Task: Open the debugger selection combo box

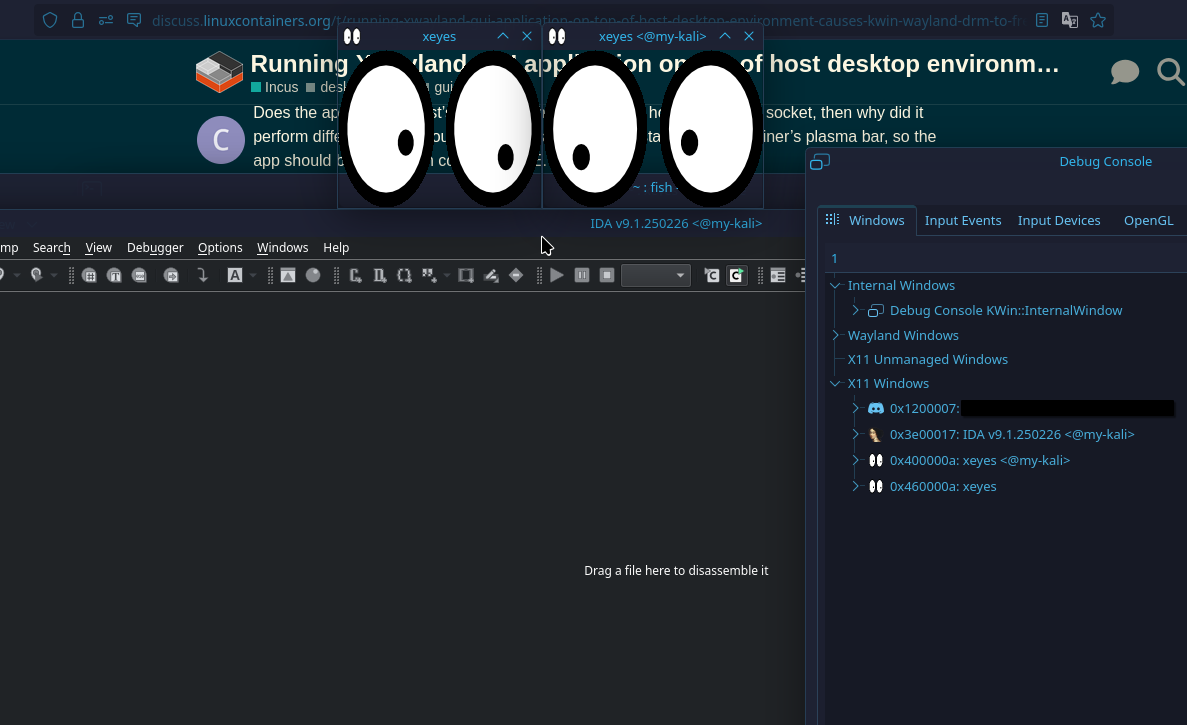Action: (656, 275)
